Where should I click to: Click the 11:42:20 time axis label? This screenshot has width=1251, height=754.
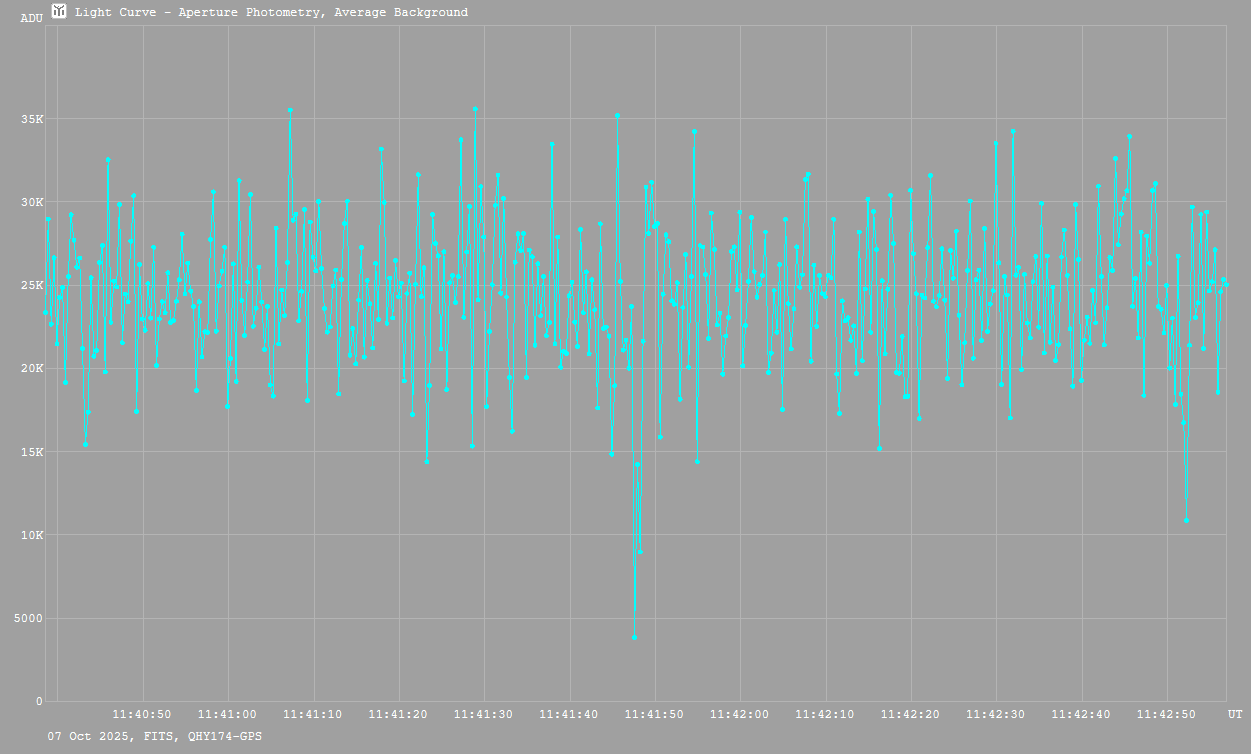pos(910,714)
